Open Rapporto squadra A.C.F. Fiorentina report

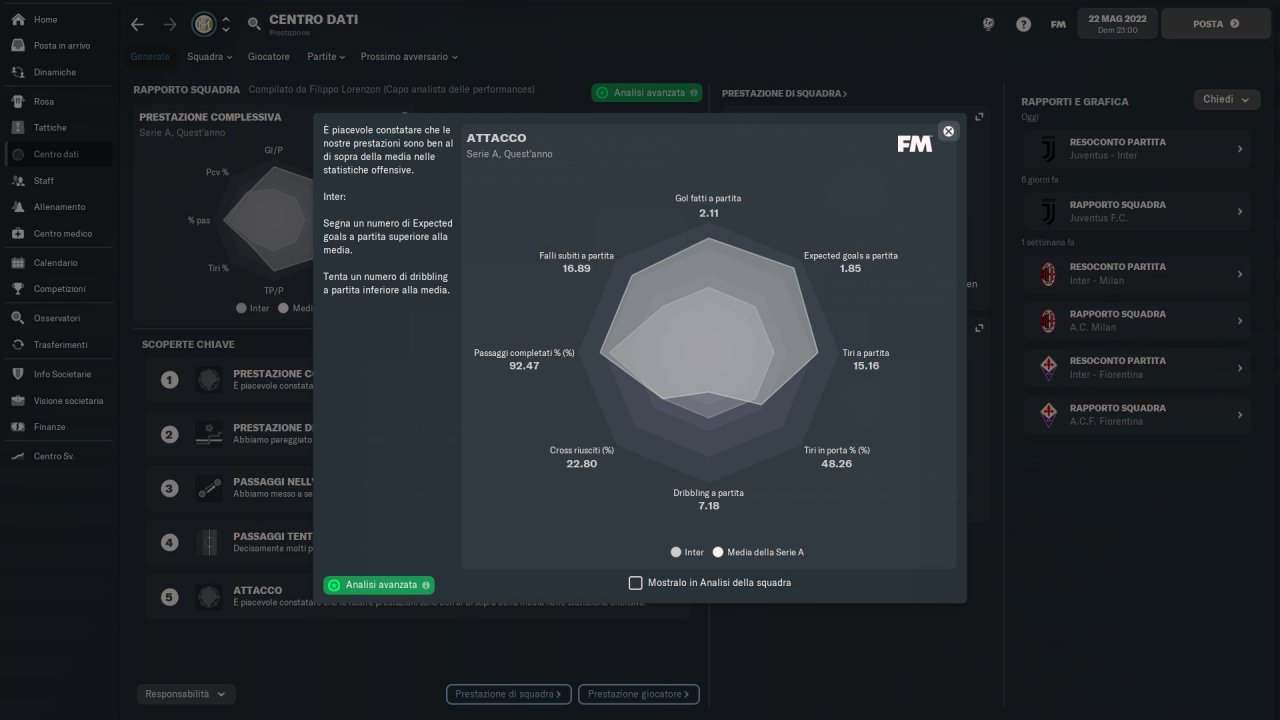click(1137, 415)
